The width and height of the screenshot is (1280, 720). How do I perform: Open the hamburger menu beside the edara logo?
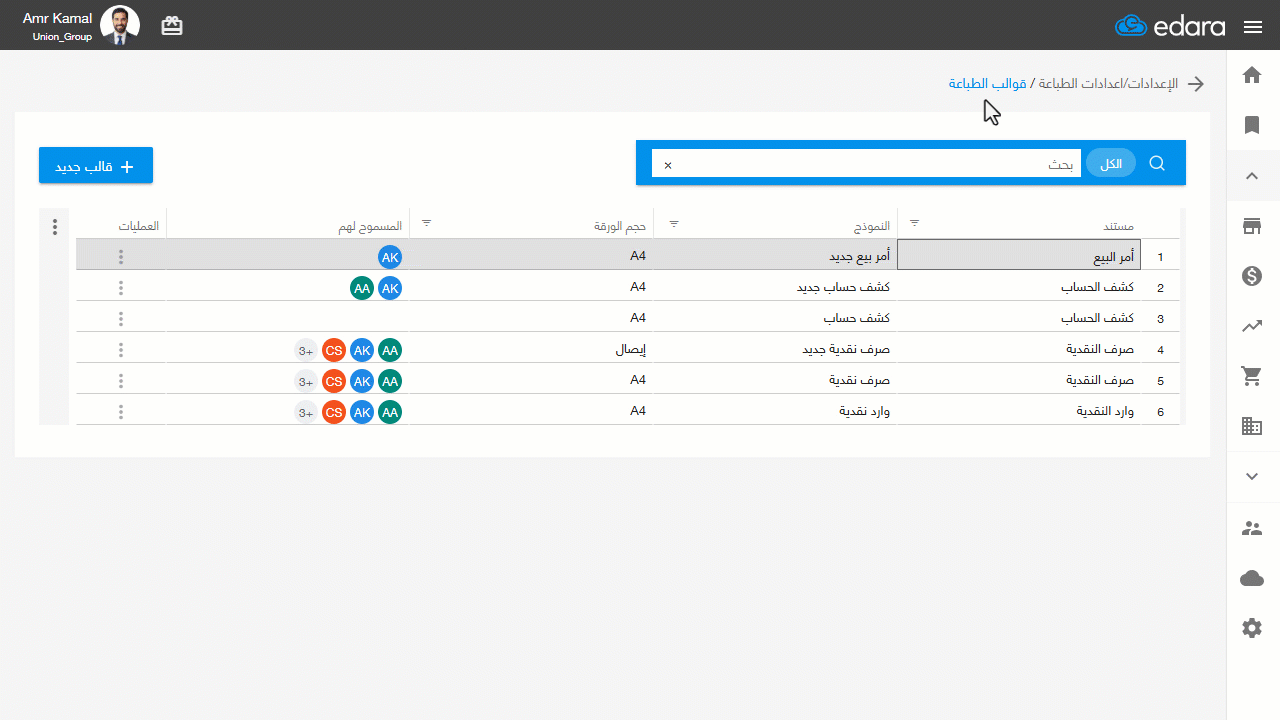pyautogui.click(x=1253, y=27)
